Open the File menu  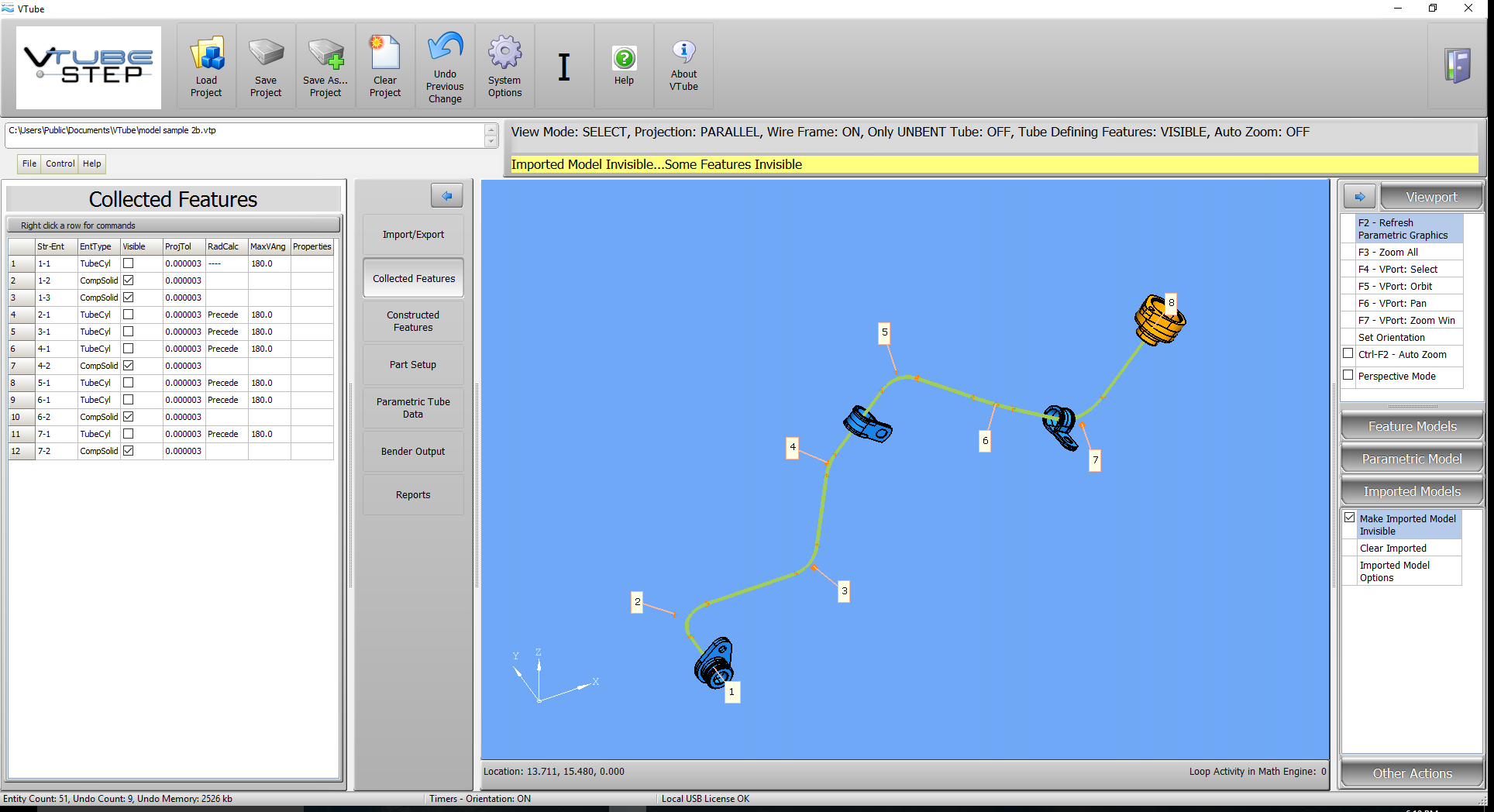coord(29,163)
